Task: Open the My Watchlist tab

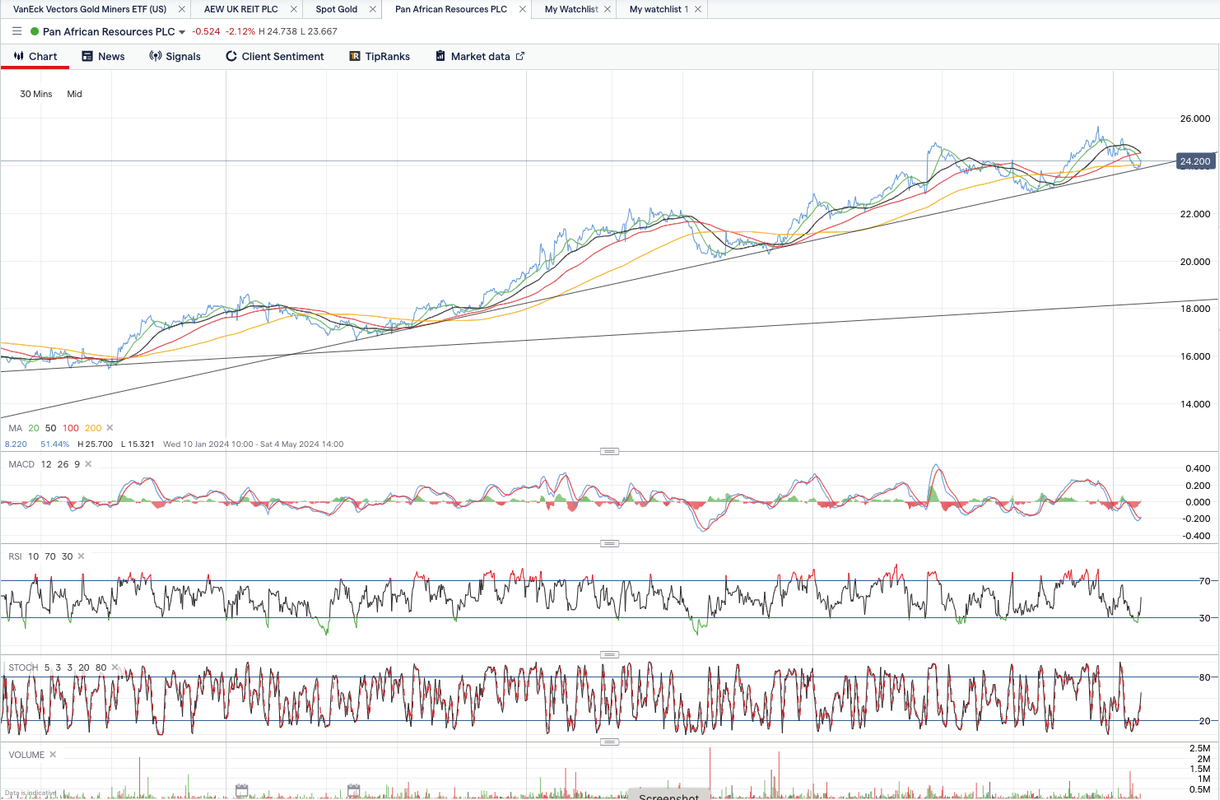Action: click(x=571, y=9)
